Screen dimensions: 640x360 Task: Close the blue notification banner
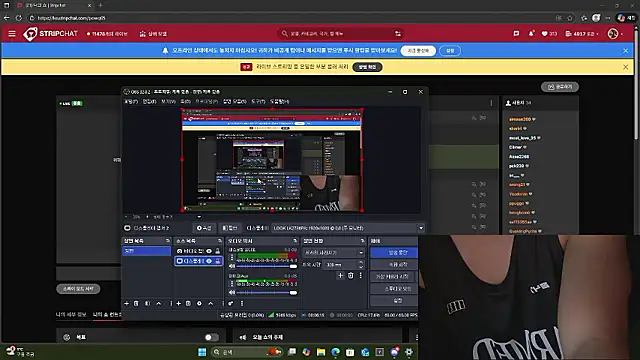pos(626,51)
